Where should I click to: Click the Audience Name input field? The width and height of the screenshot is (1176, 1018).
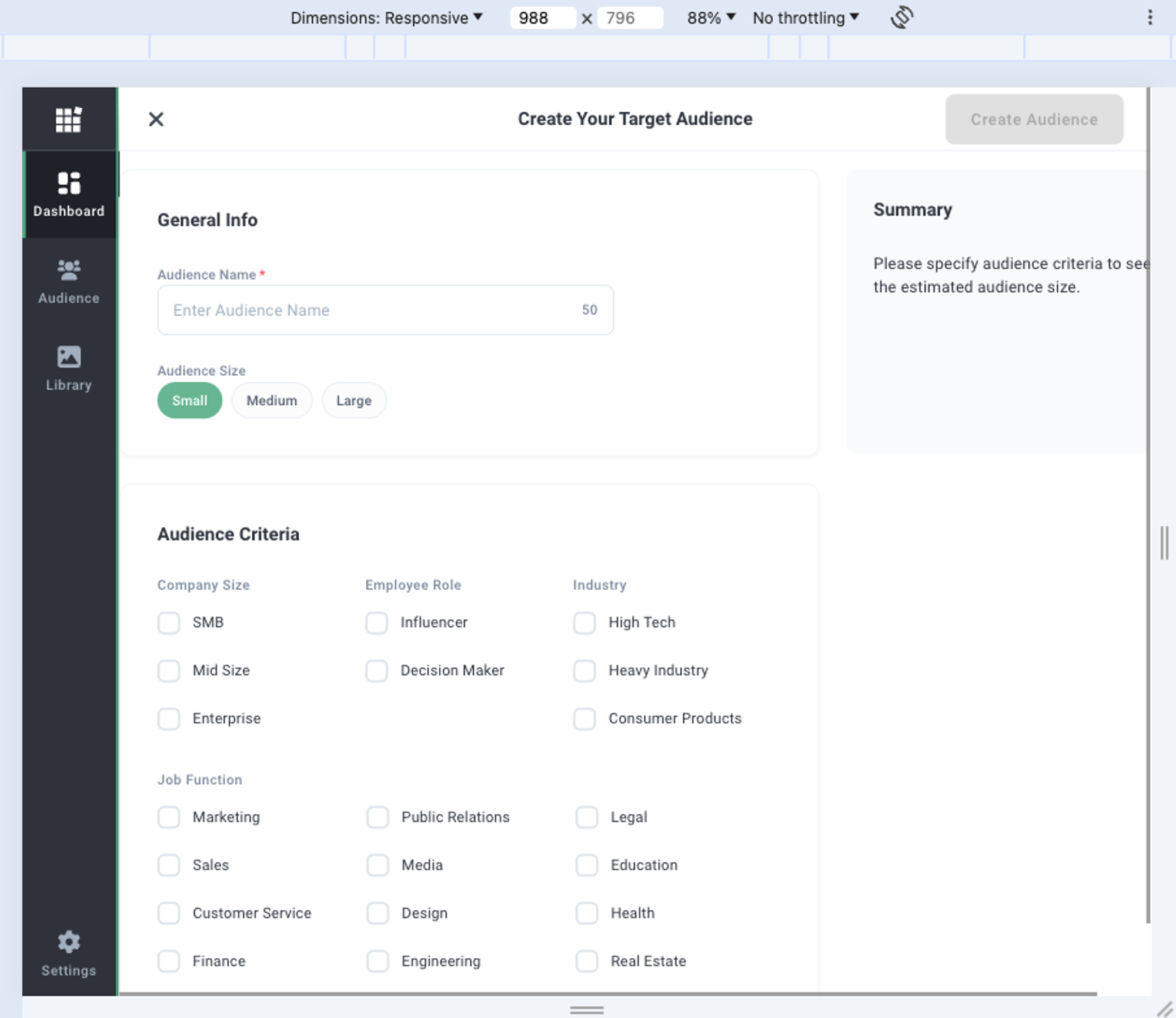[385, 309]
